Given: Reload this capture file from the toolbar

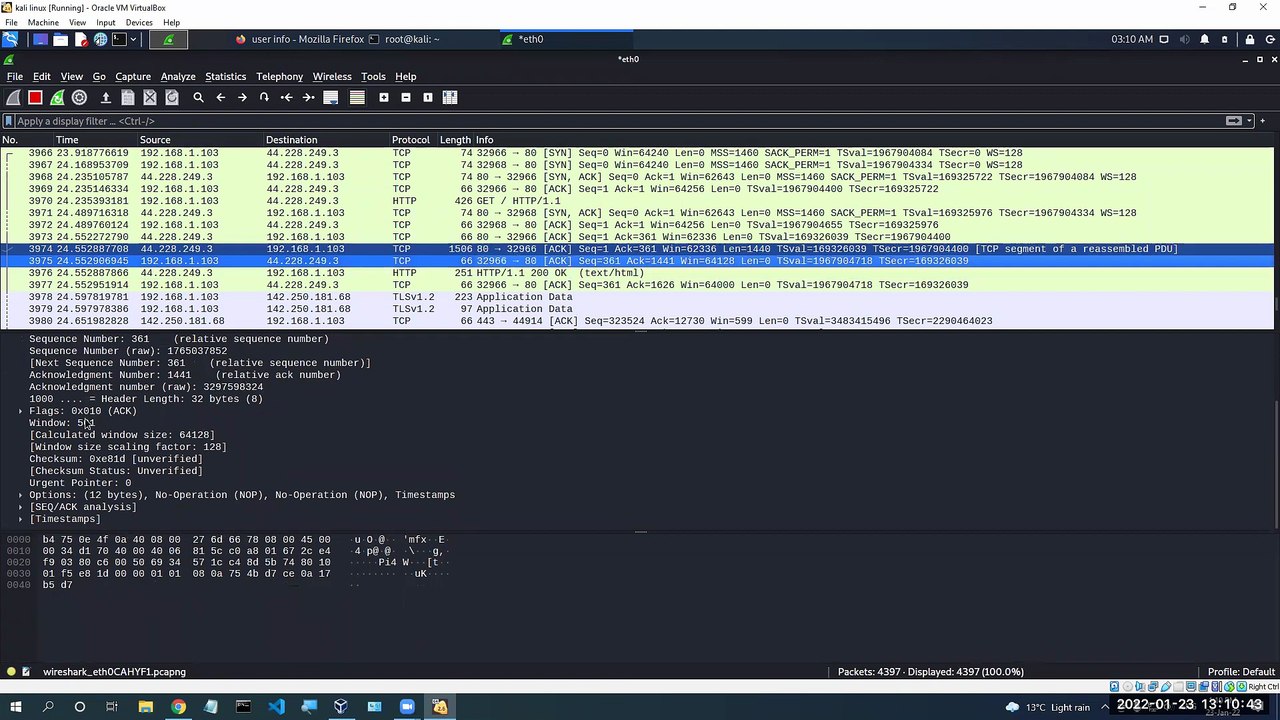Looking at the screenshot, I should pos(172,97).
